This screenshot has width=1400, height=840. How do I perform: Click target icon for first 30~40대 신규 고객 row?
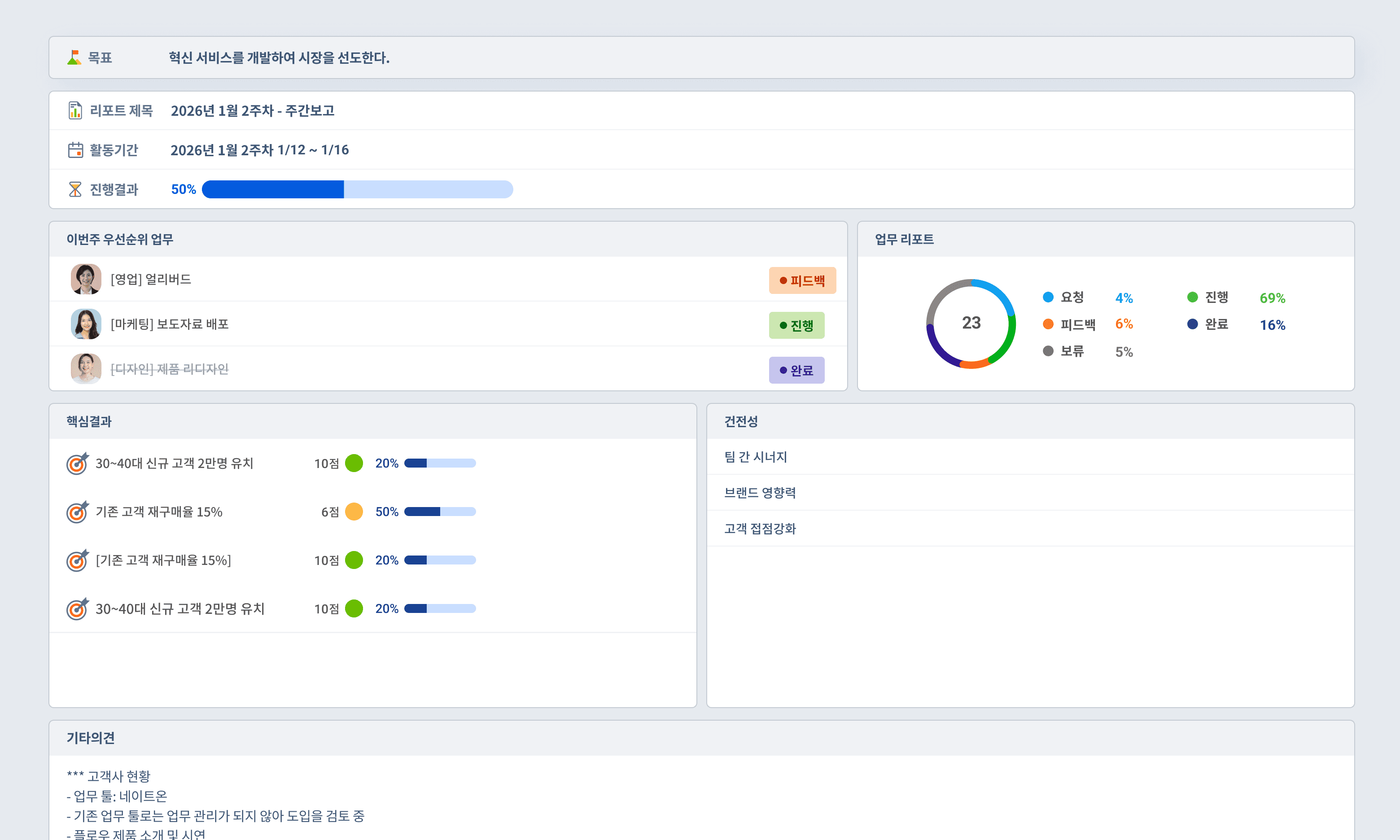coord(78,463)
